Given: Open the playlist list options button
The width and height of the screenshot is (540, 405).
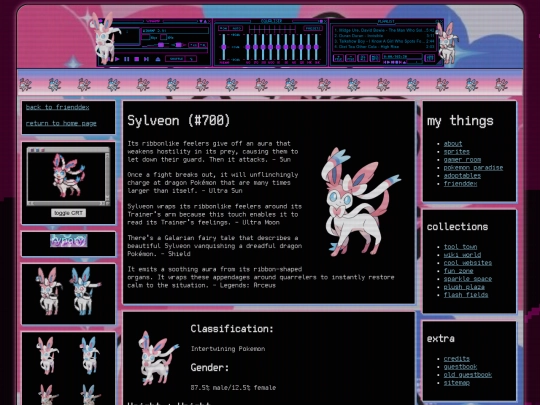Looking at the screenshot, I should (430, 58).
